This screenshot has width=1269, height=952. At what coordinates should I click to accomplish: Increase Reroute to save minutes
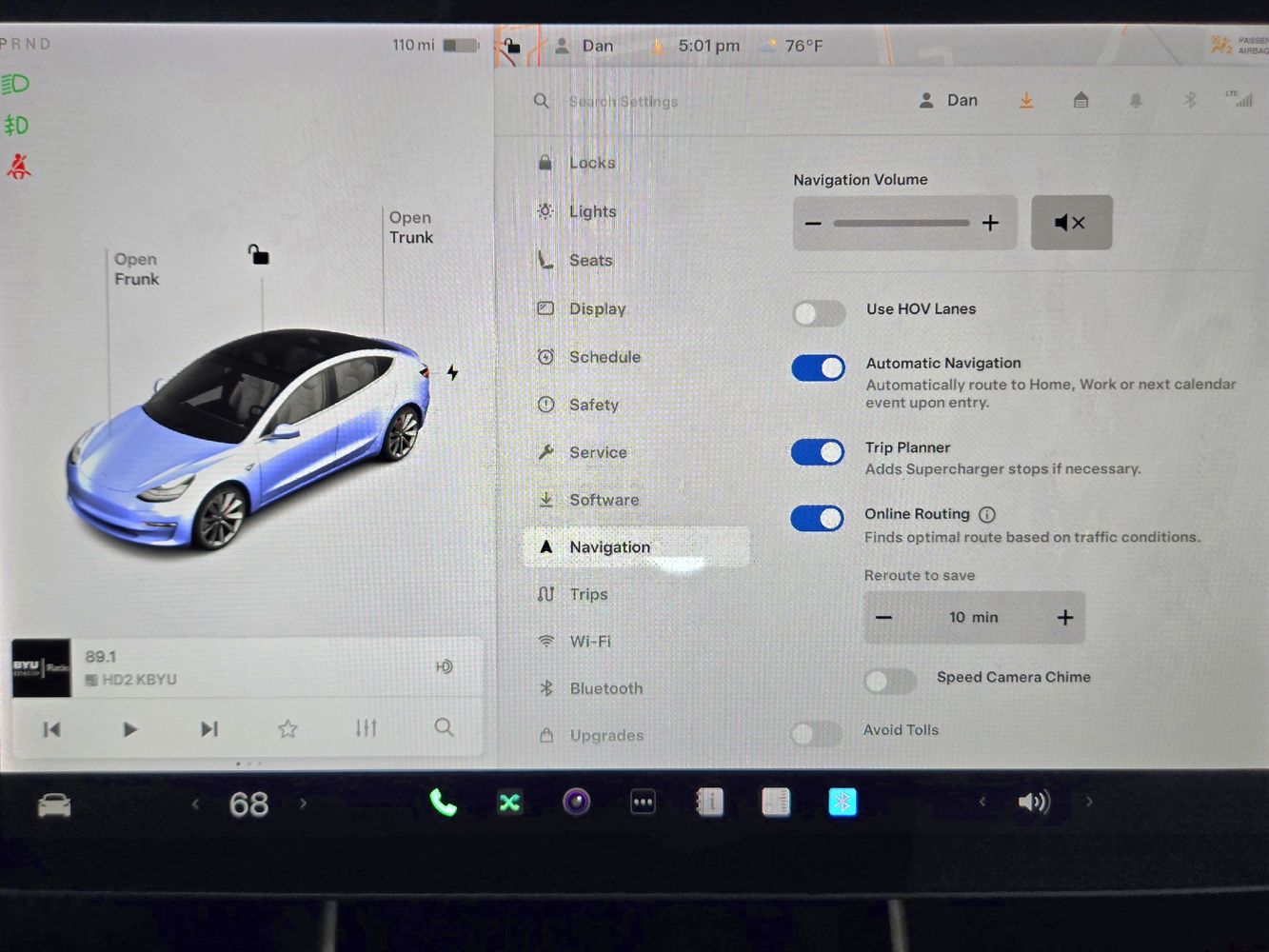click(x=1065, y=617)
